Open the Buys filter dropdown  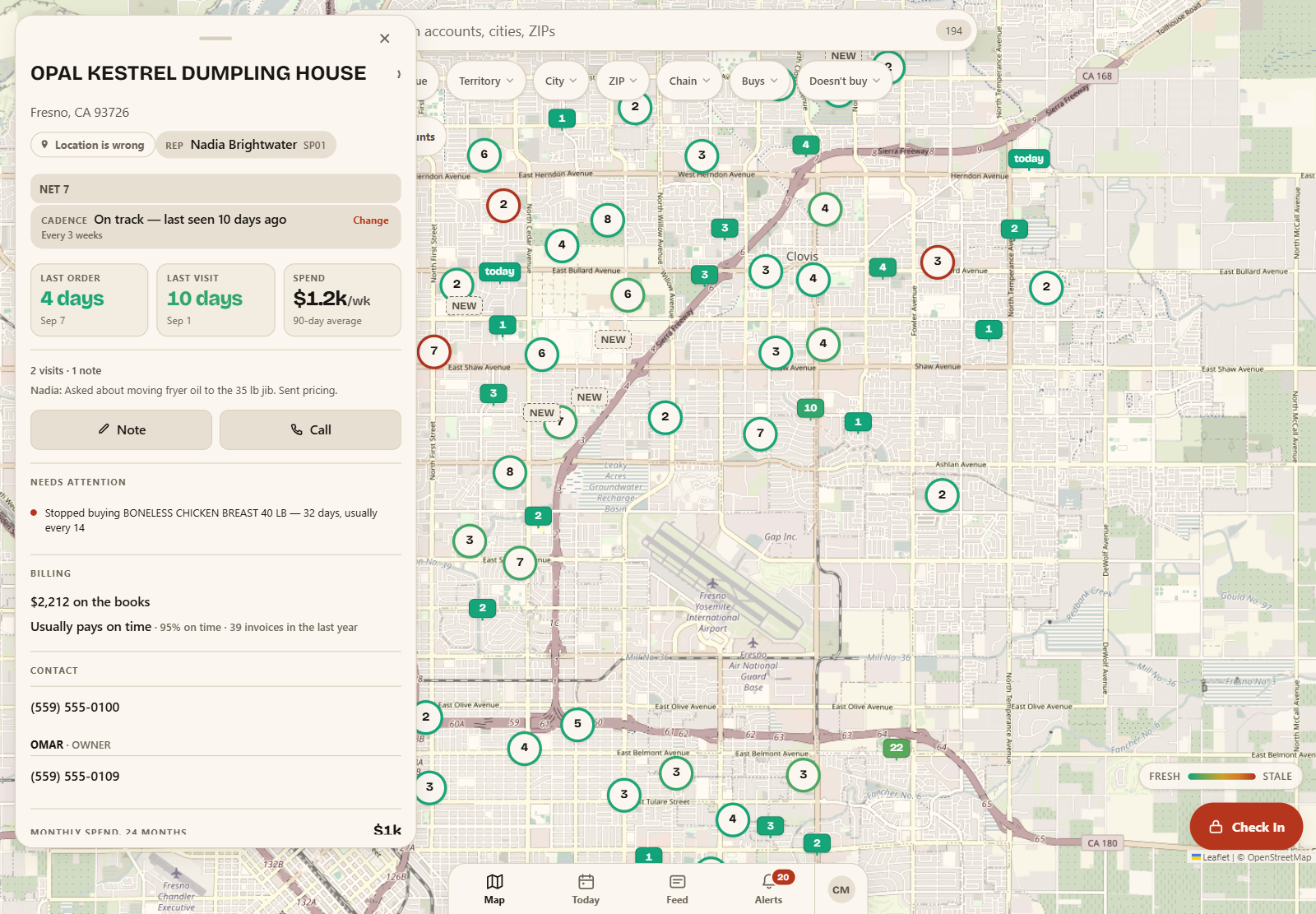759,81
